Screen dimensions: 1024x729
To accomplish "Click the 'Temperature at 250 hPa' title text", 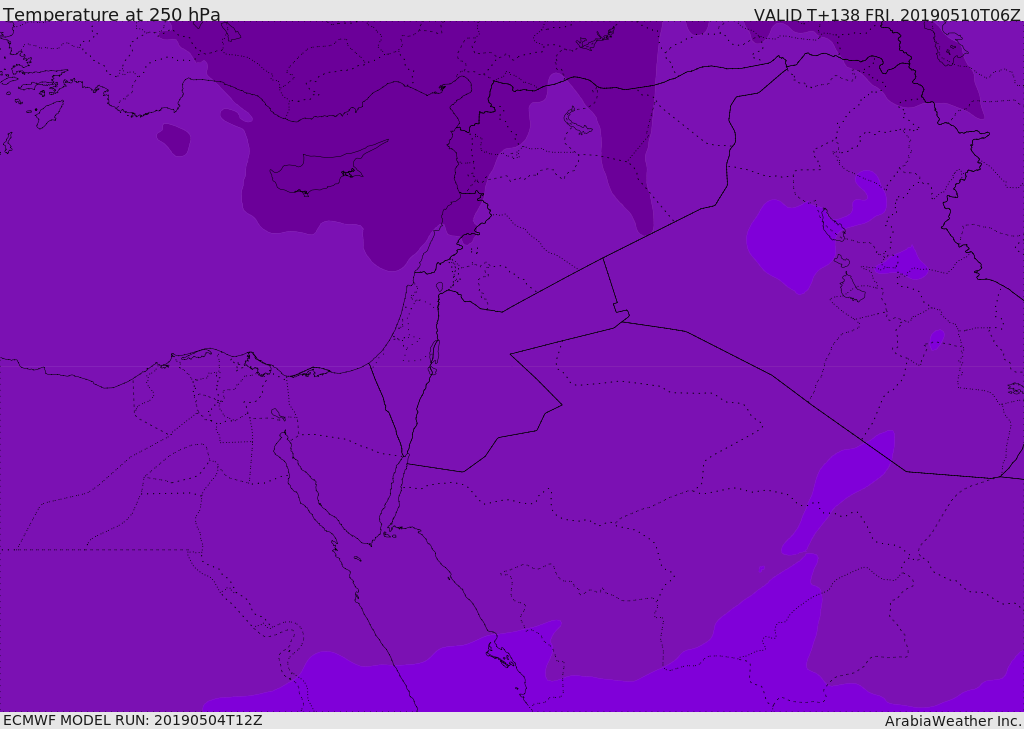I will 112,14.
